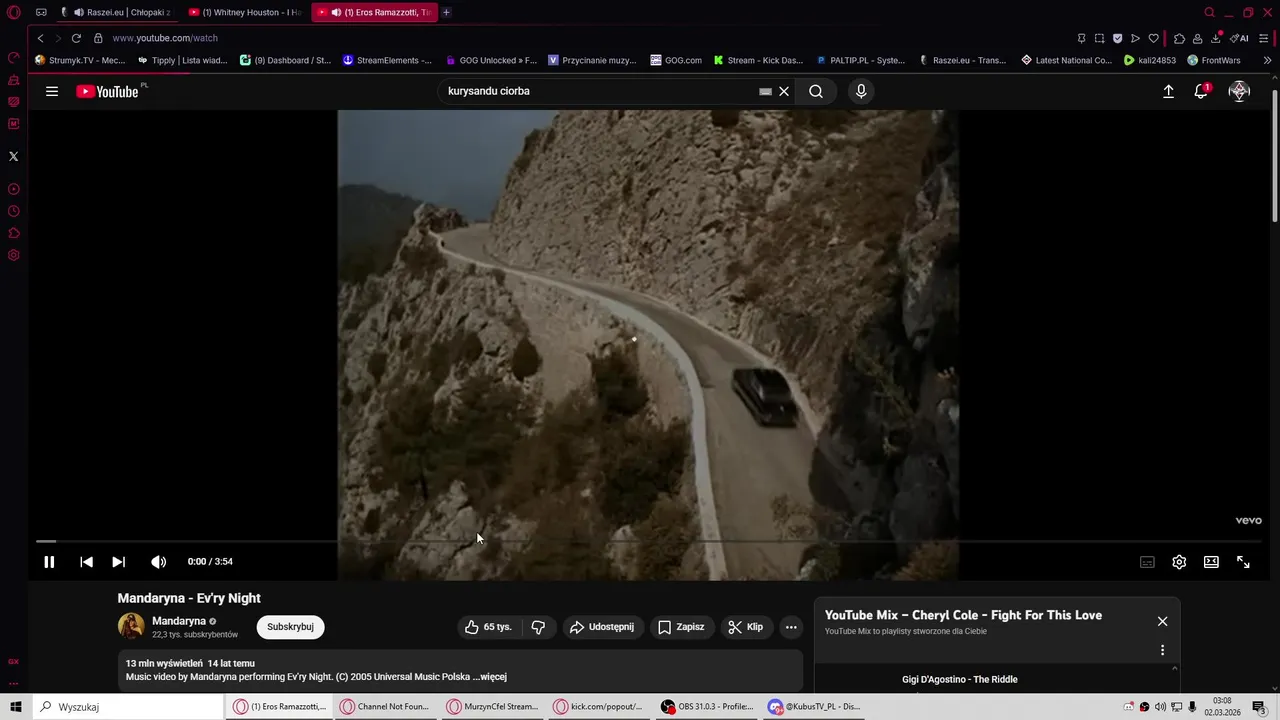Open more actions three-dot menu under video
This screenshot has width=1280, height=720.
(791, 627)
